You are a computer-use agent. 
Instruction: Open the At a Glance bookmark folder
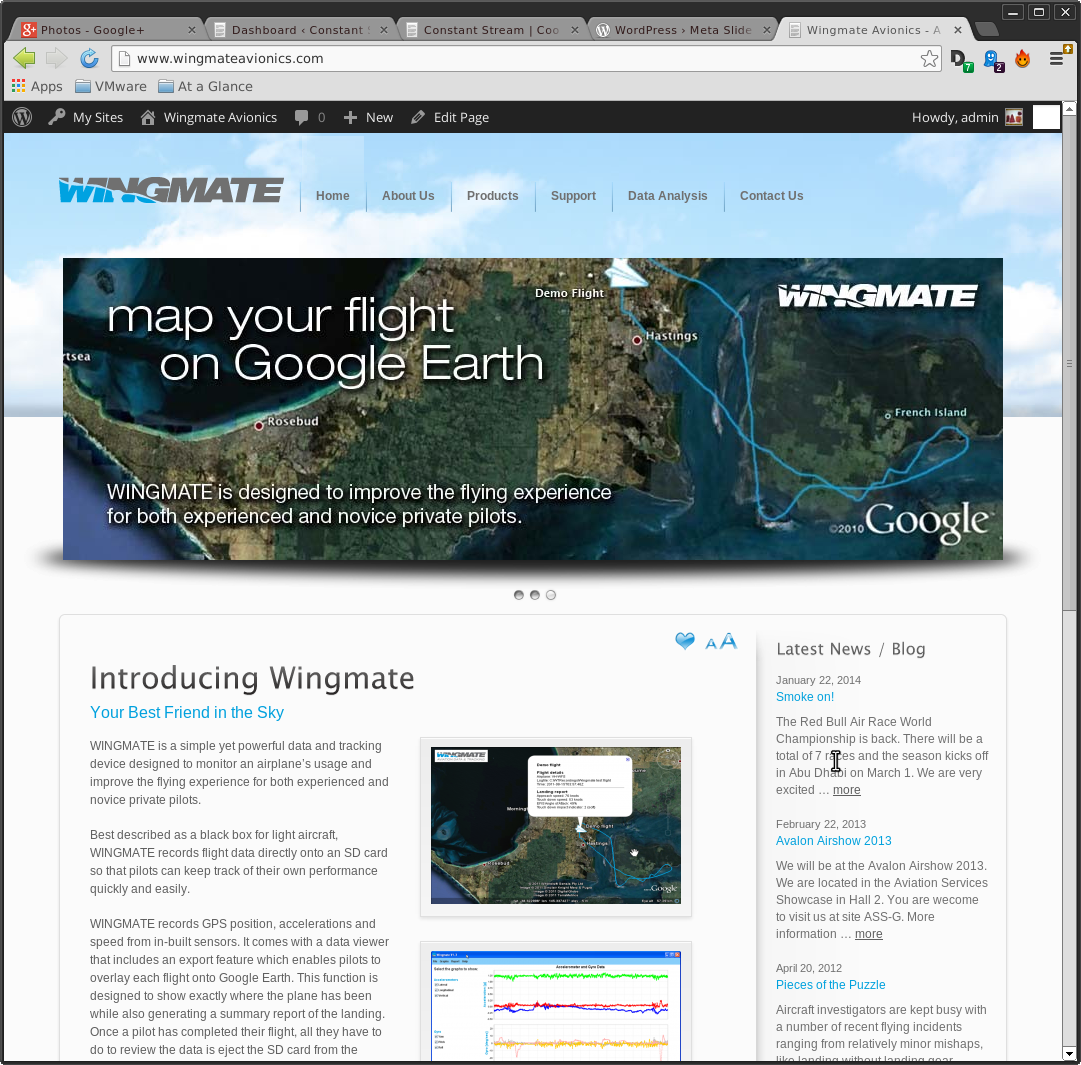pos(205,86)
